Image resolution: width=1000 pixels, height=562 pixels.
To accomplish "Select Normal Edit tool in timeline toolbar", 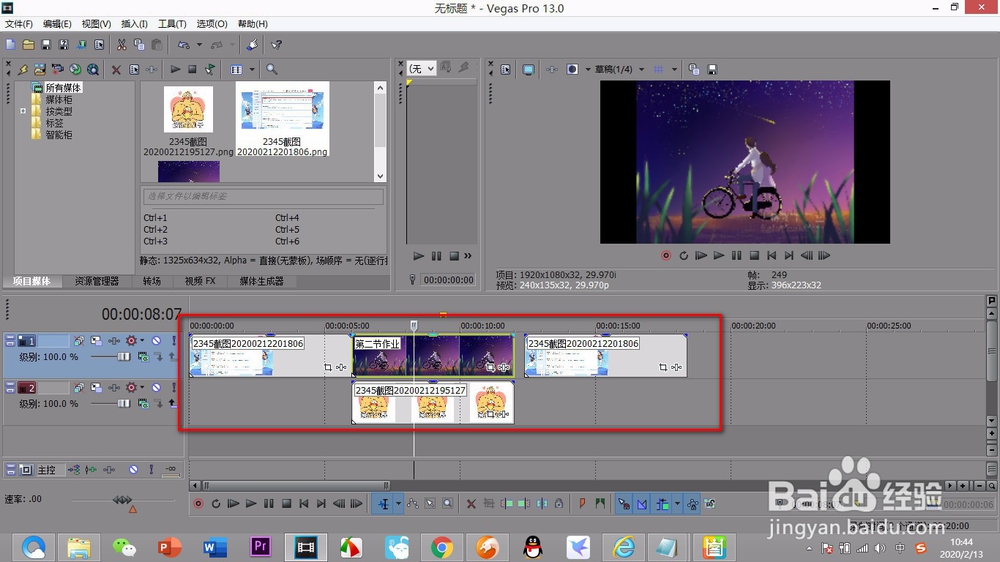I will 383,504.
